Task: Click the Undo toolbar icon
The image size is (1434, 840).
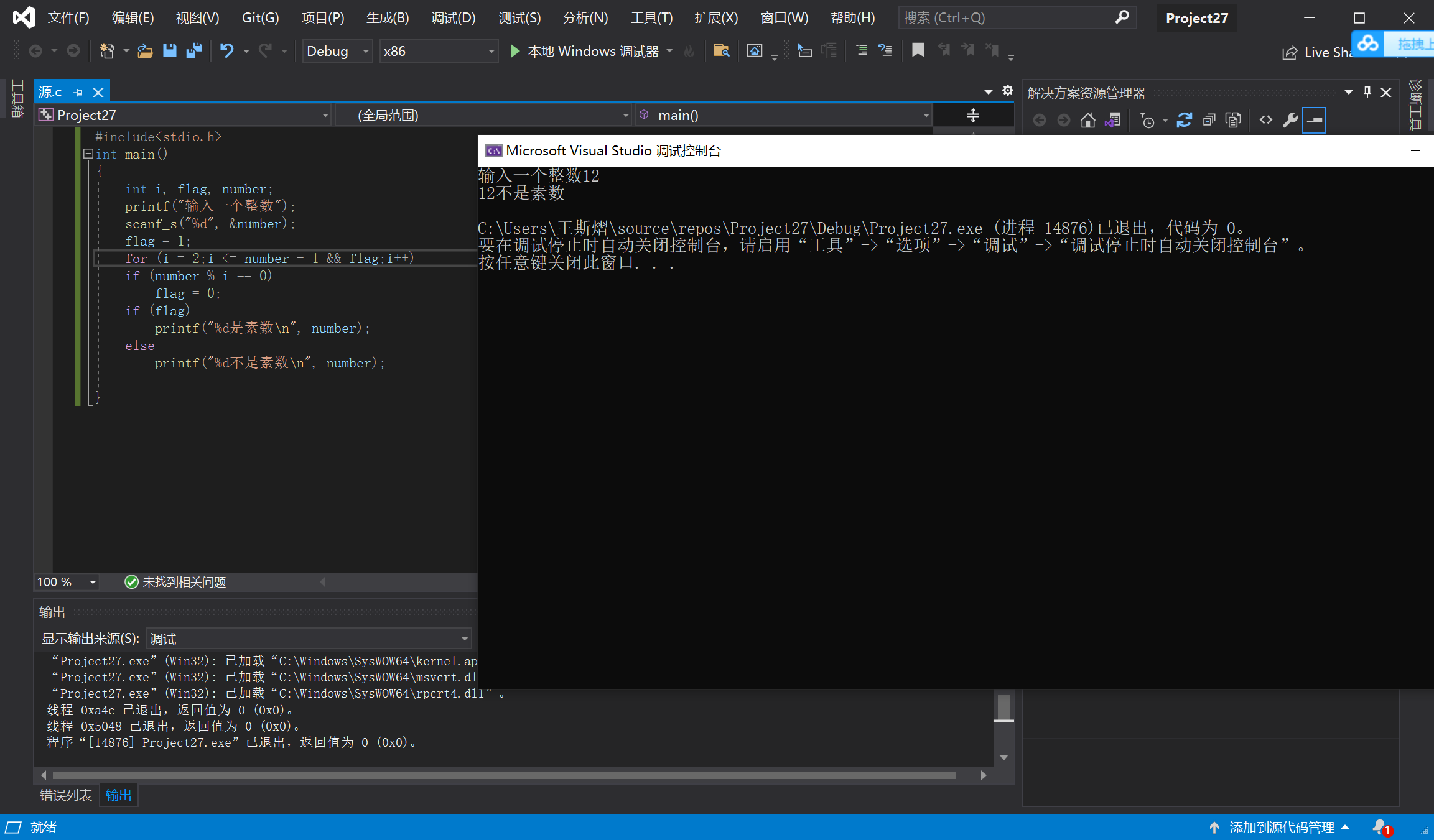Action: pos(227,51)
